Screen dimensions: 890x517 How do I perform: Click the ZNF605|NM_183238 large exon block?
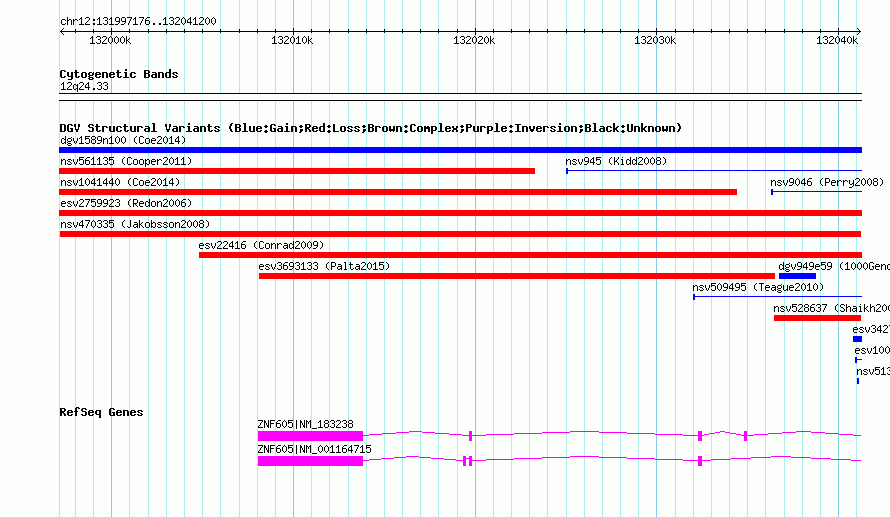coord(310,436)
